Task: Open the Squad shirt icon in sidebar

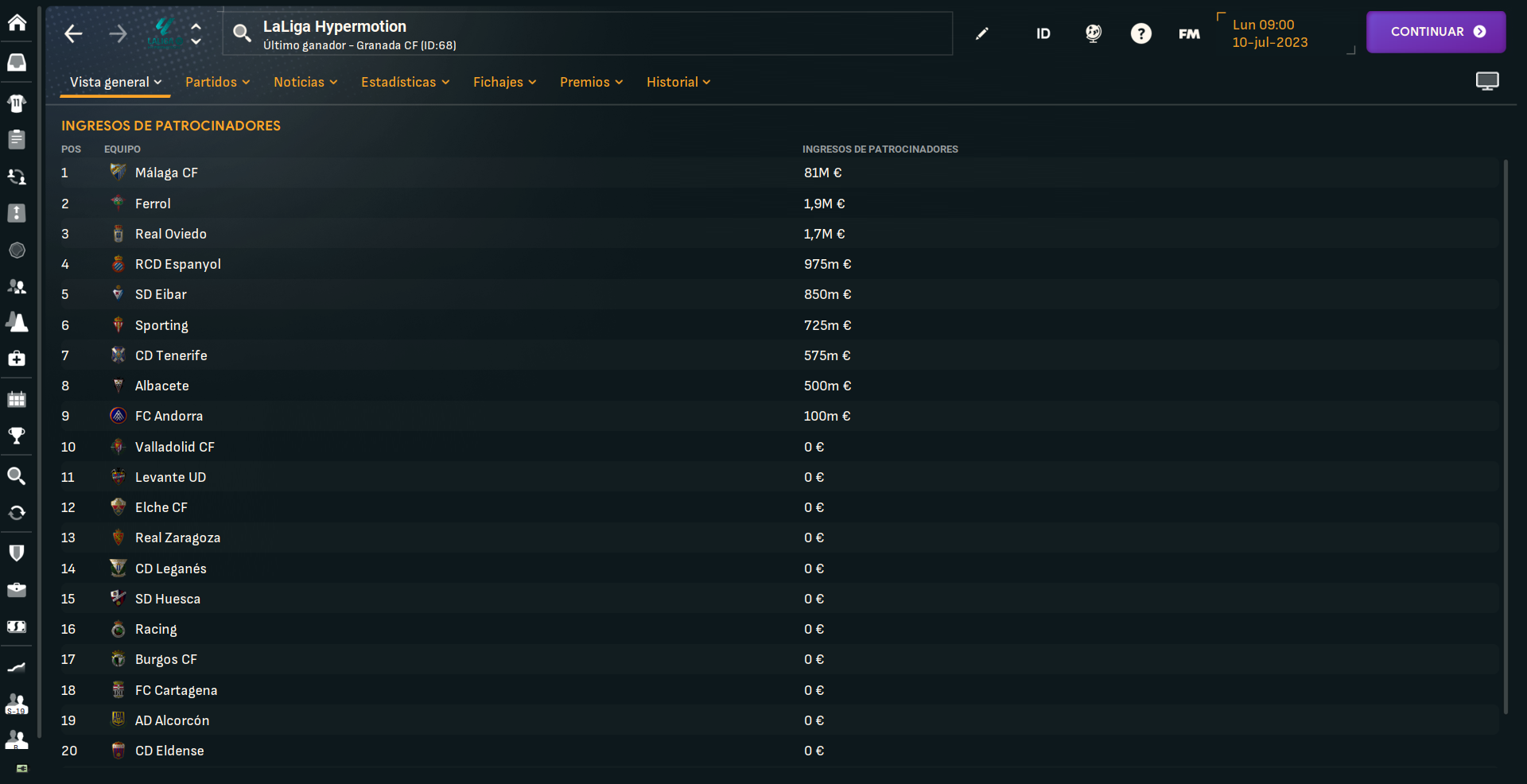Action: (x=17, y=103)
